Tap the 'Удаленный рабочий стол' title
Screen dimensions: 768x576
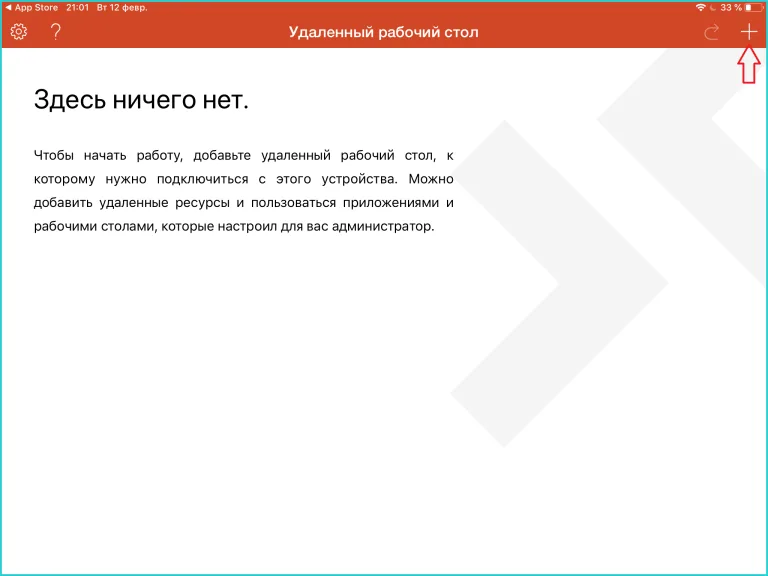pyautogui.click(x=384, y=32)
